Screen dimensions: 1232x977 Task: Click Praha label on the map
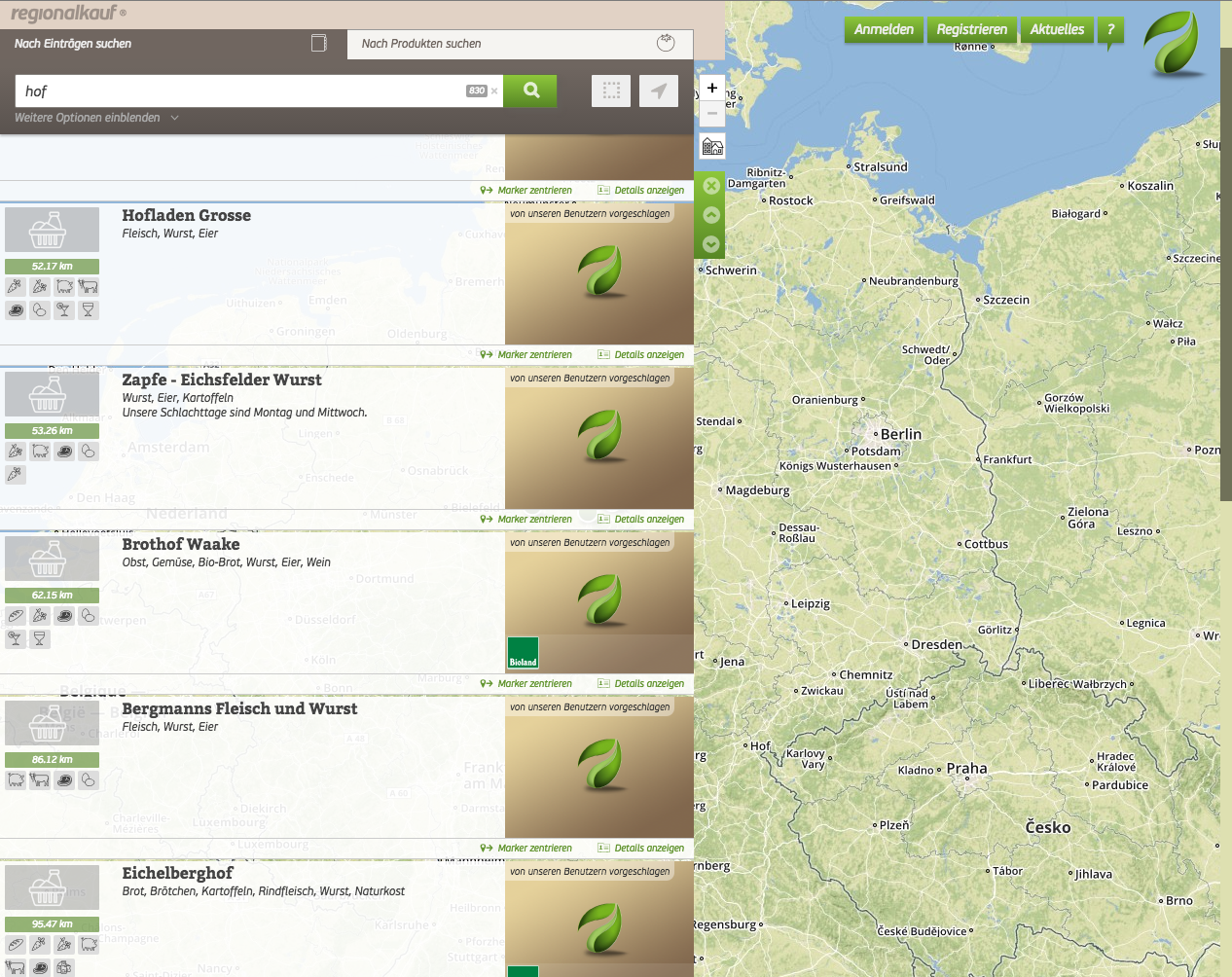pos(966,769)
